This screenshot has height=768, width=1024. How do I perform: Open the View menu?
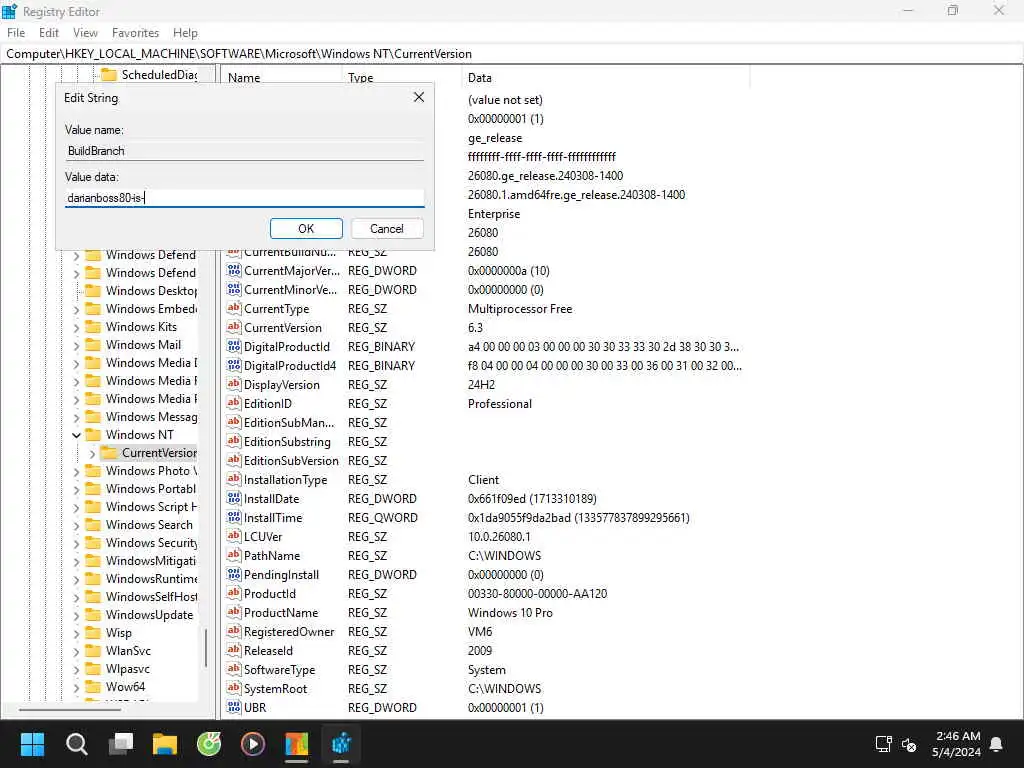click(85, 33)
